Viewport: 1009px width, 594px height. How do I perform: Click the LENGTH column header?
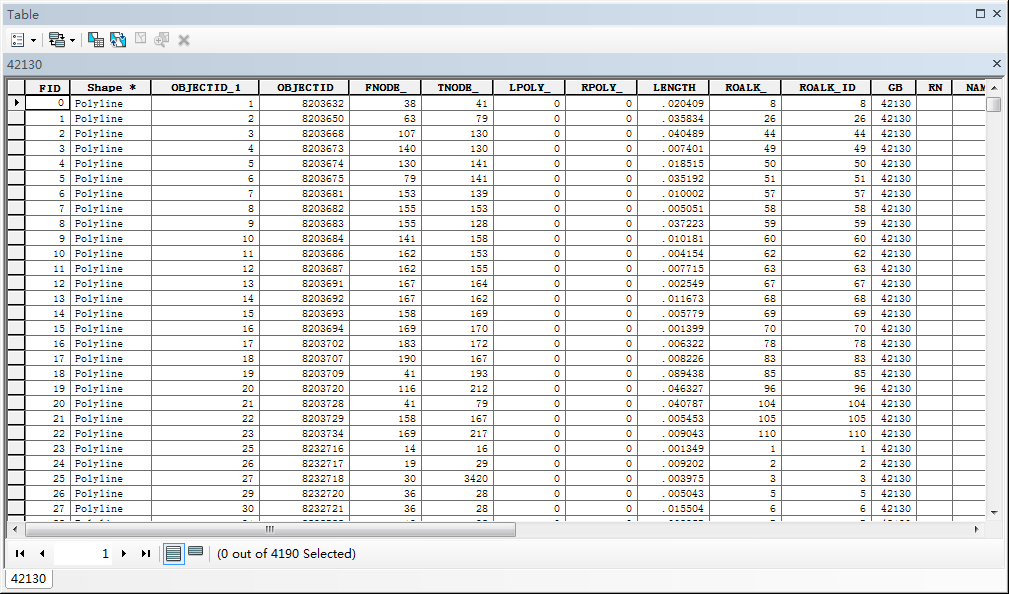tap(673, 88)
